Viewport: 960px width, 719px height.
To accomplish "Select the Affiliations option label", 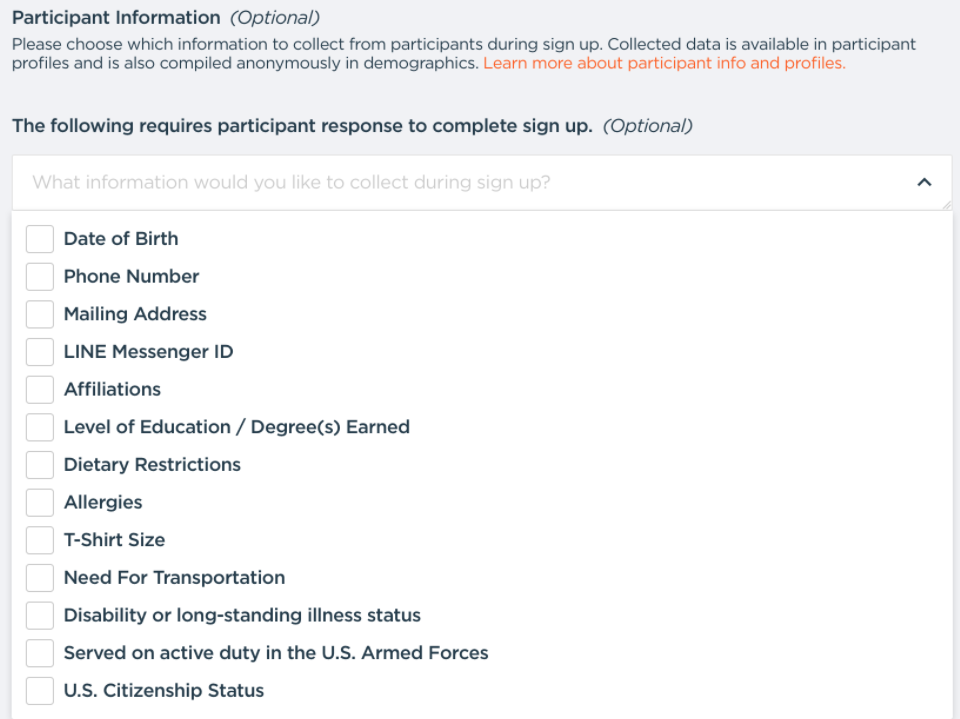I will pyautogui.click(x=112, y=390).
